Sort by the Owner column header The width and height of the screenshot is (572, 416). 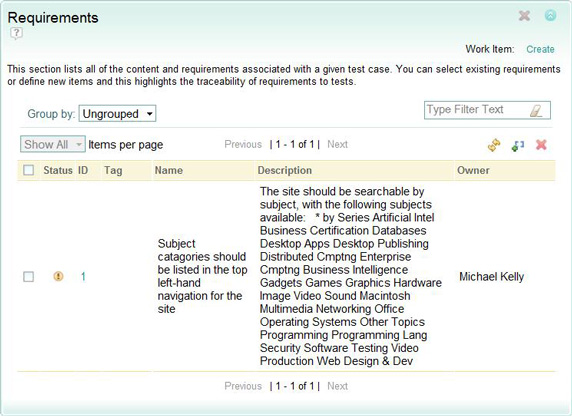[x=473, y=170]
